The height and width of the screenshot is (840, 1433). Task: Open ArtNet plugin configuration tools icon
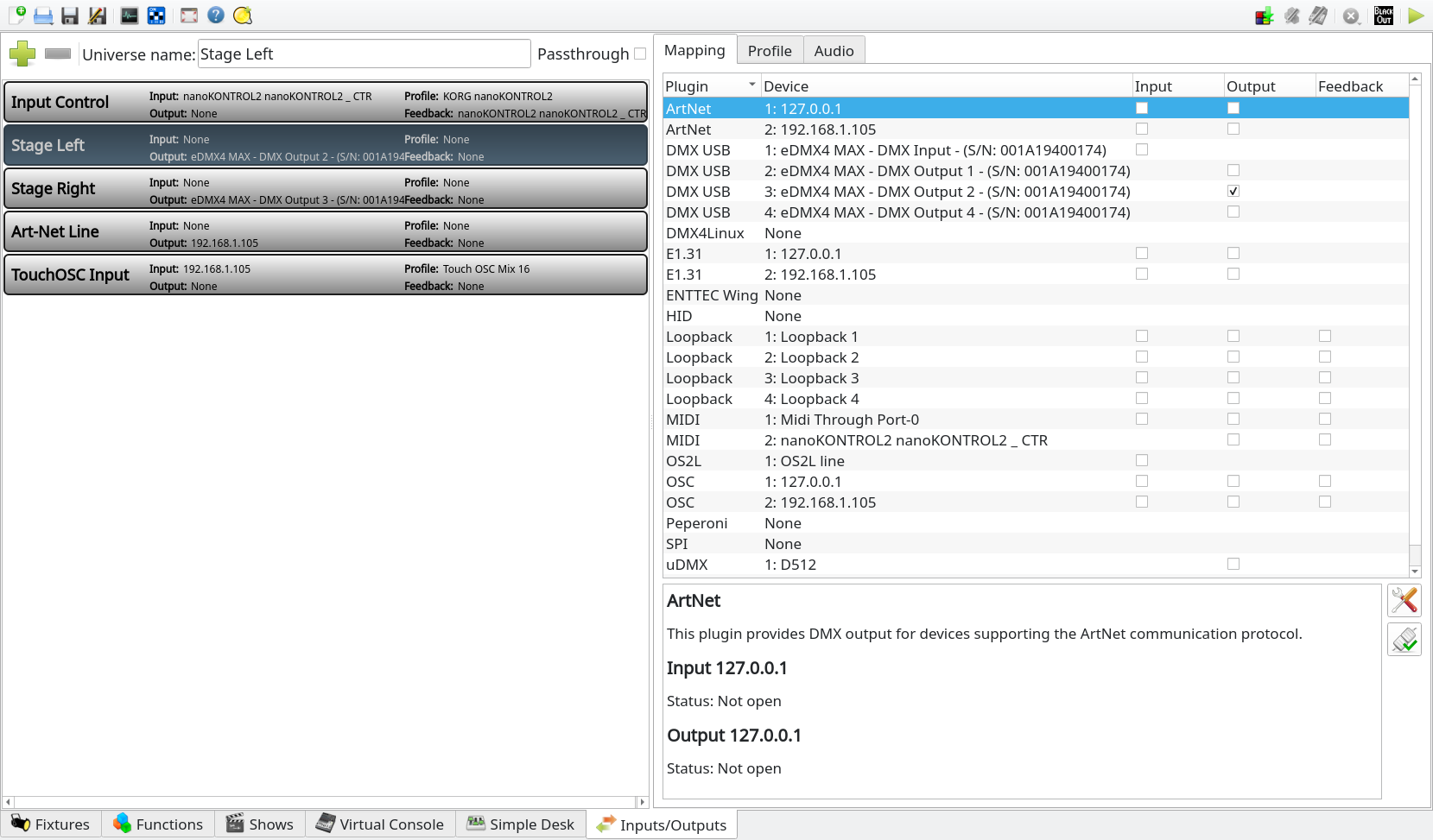tap(1404, 600)
